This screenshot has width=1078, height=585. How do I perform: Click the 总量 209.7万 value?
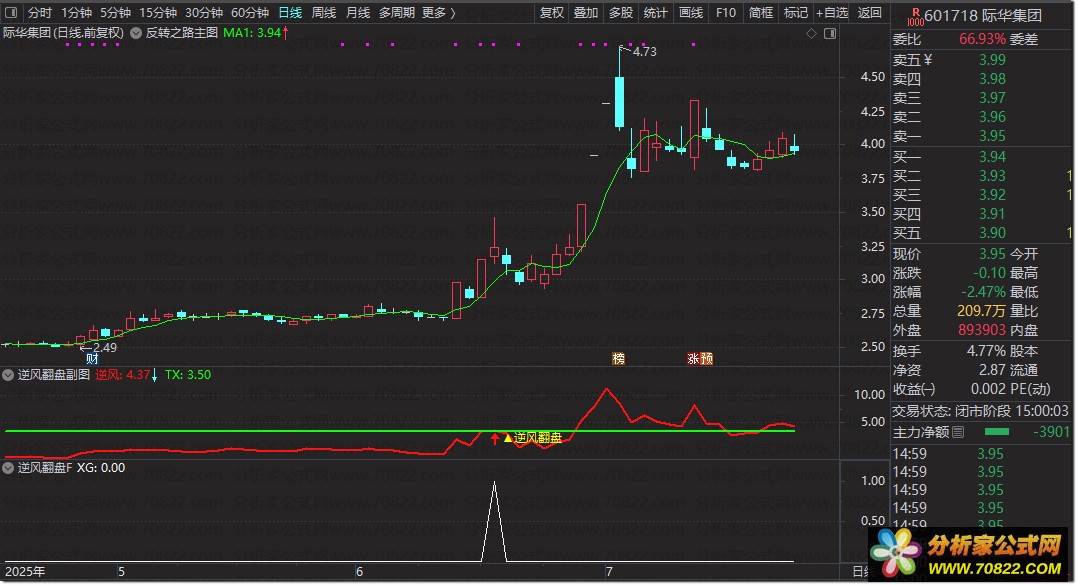(x=981, y=311)
